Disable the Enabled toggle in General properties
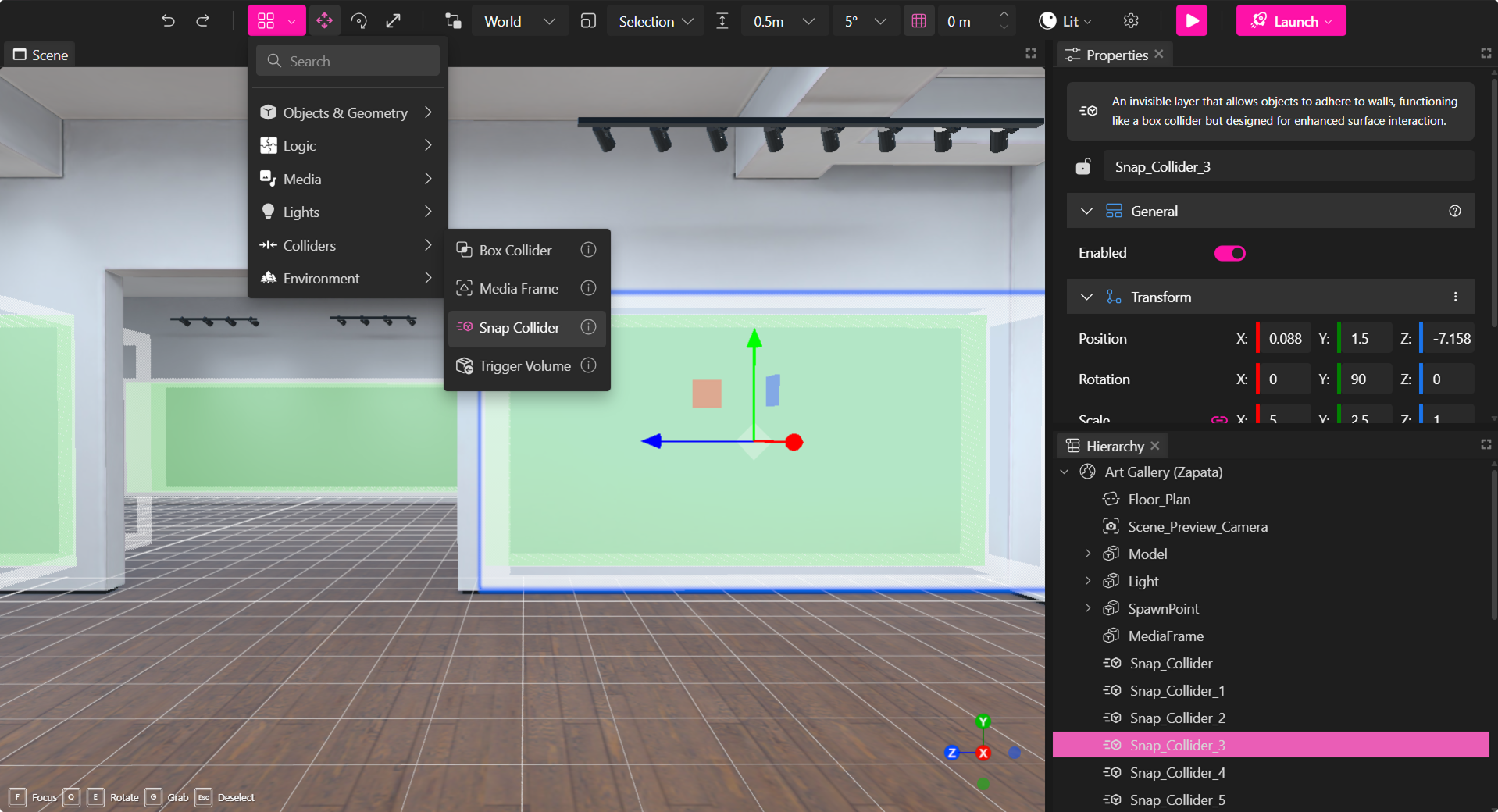The width and height of the screenshot is (1498, 812). [1230, 253]
